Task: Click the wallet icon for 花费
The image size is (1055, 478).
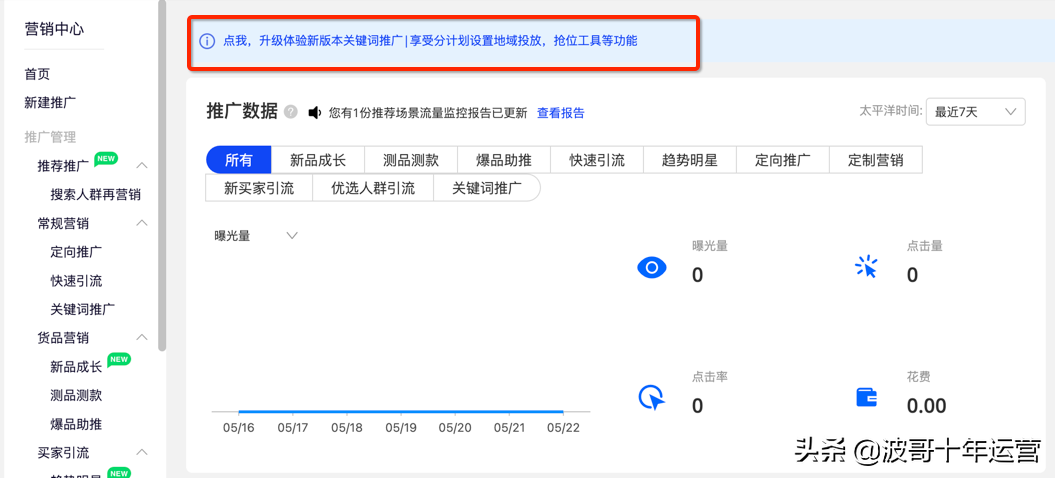Action: 867,397
